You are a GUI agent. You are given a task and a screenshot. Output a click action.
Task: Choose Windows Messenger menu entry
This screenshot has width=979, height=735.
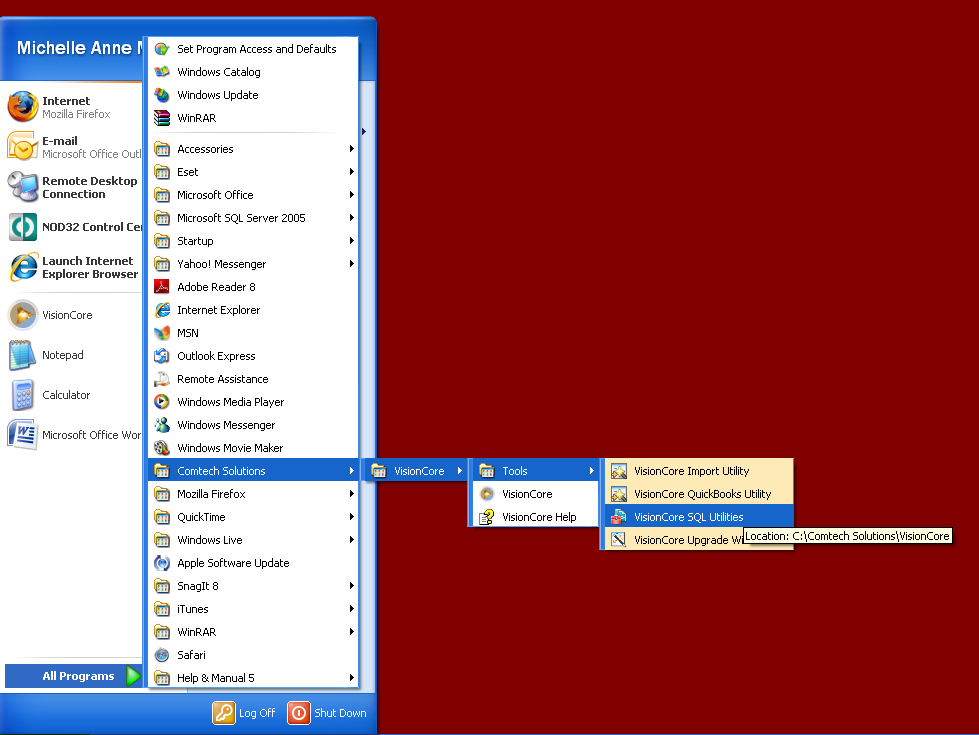[253, 425]
